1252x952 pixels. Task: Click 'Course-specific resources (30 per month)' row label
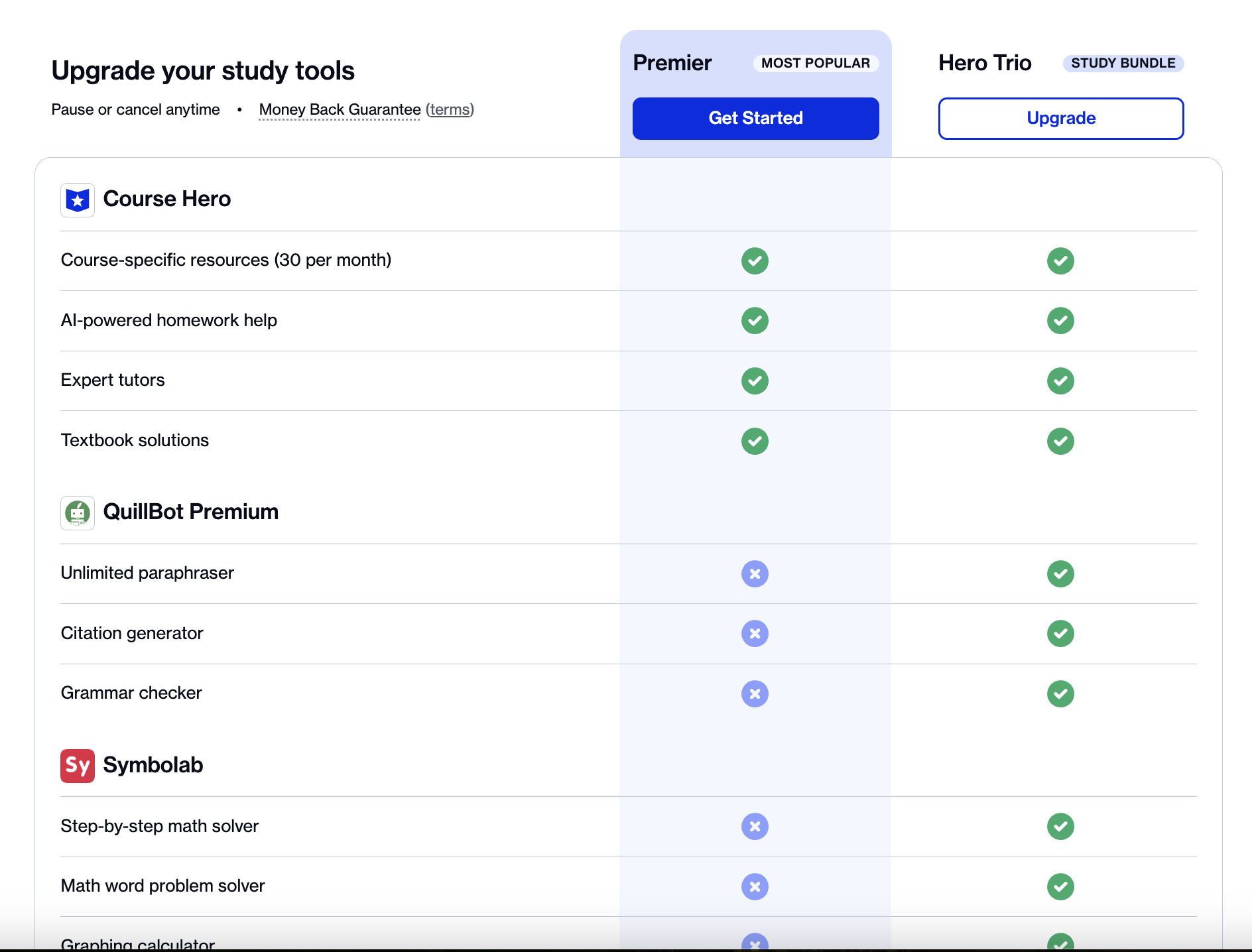click(226, 260)
